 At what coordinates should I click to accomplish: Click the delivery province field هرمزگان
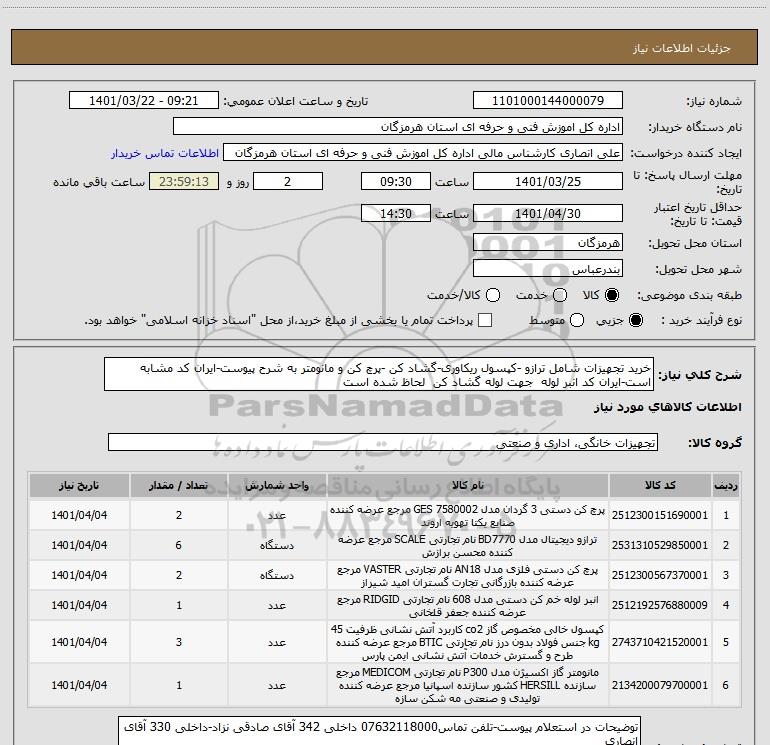pyautogui.click(x=548, y=242)
